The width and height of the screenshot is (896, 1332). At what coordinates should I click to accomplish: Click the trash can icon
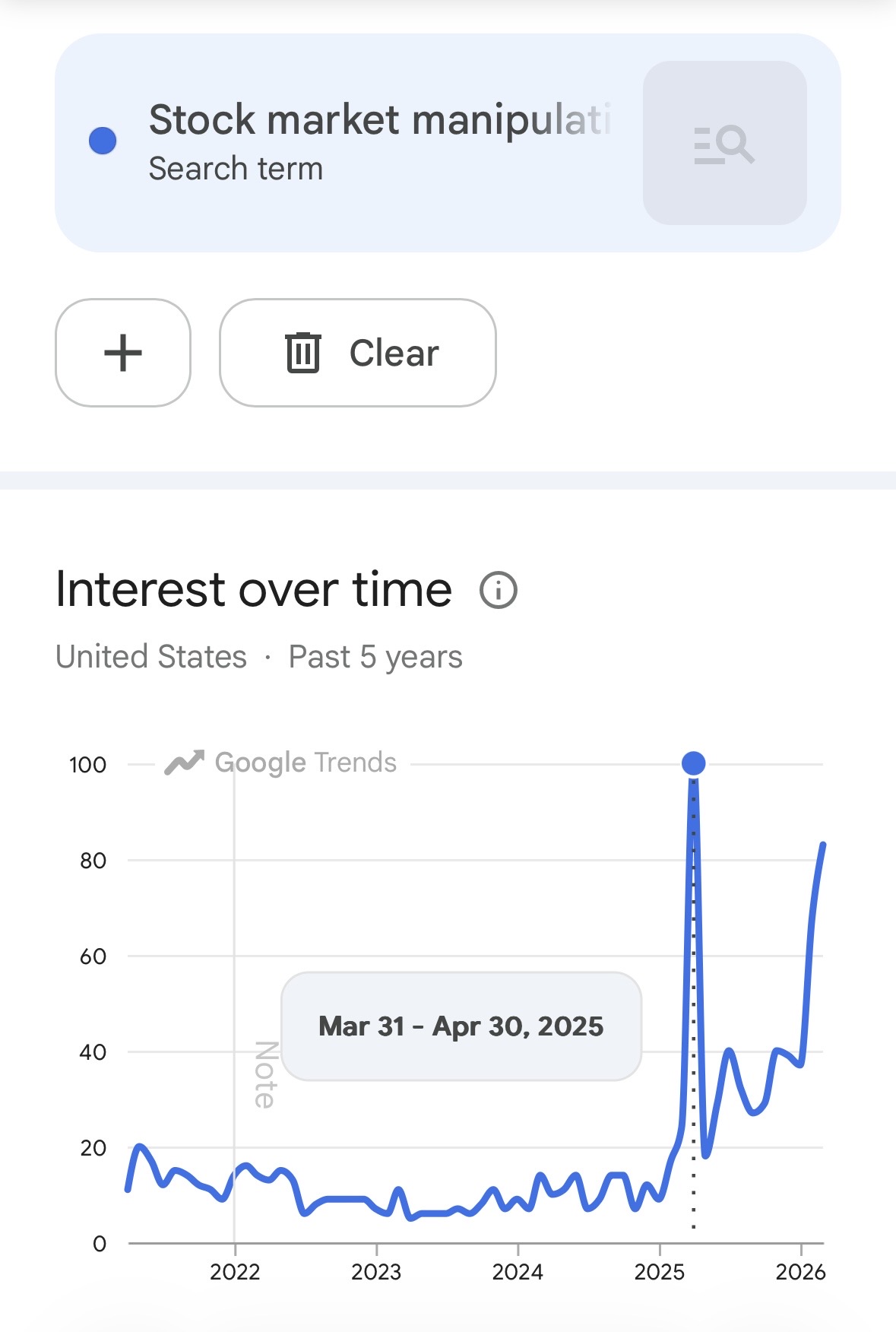(x=303, y=353)
